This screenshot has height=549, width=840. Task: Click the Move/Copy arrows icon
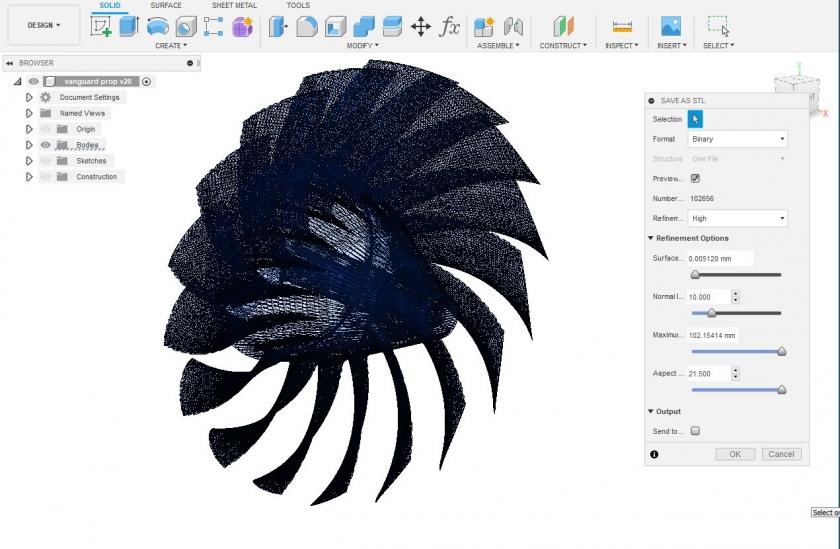pos(421,27)
